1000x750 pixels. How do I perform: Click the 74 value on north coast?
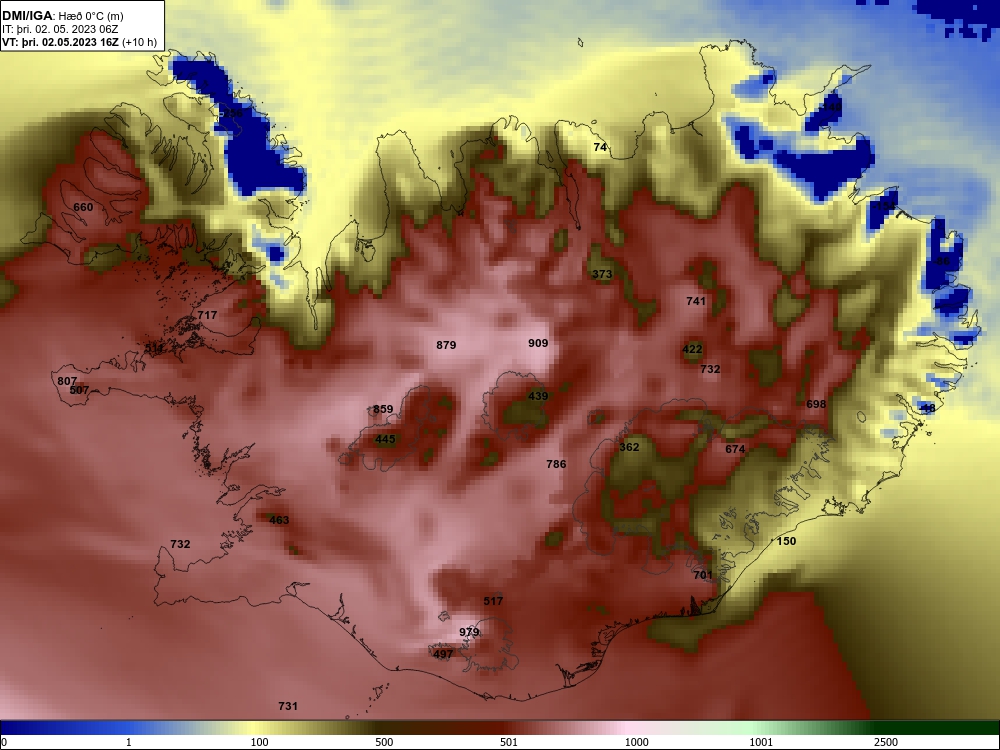coord(600,147)
